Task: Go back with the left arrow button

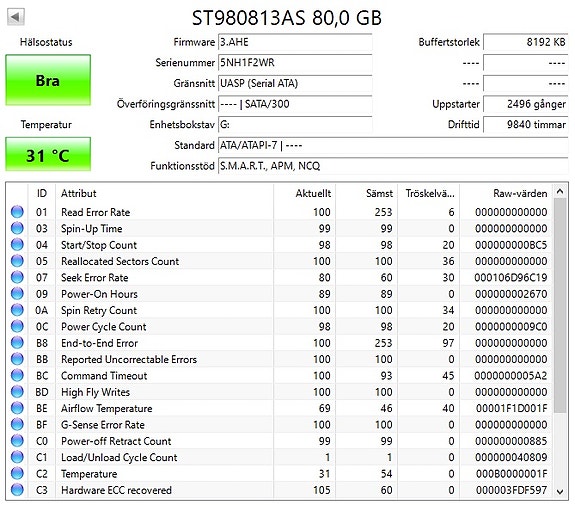Action: [15, 17]
